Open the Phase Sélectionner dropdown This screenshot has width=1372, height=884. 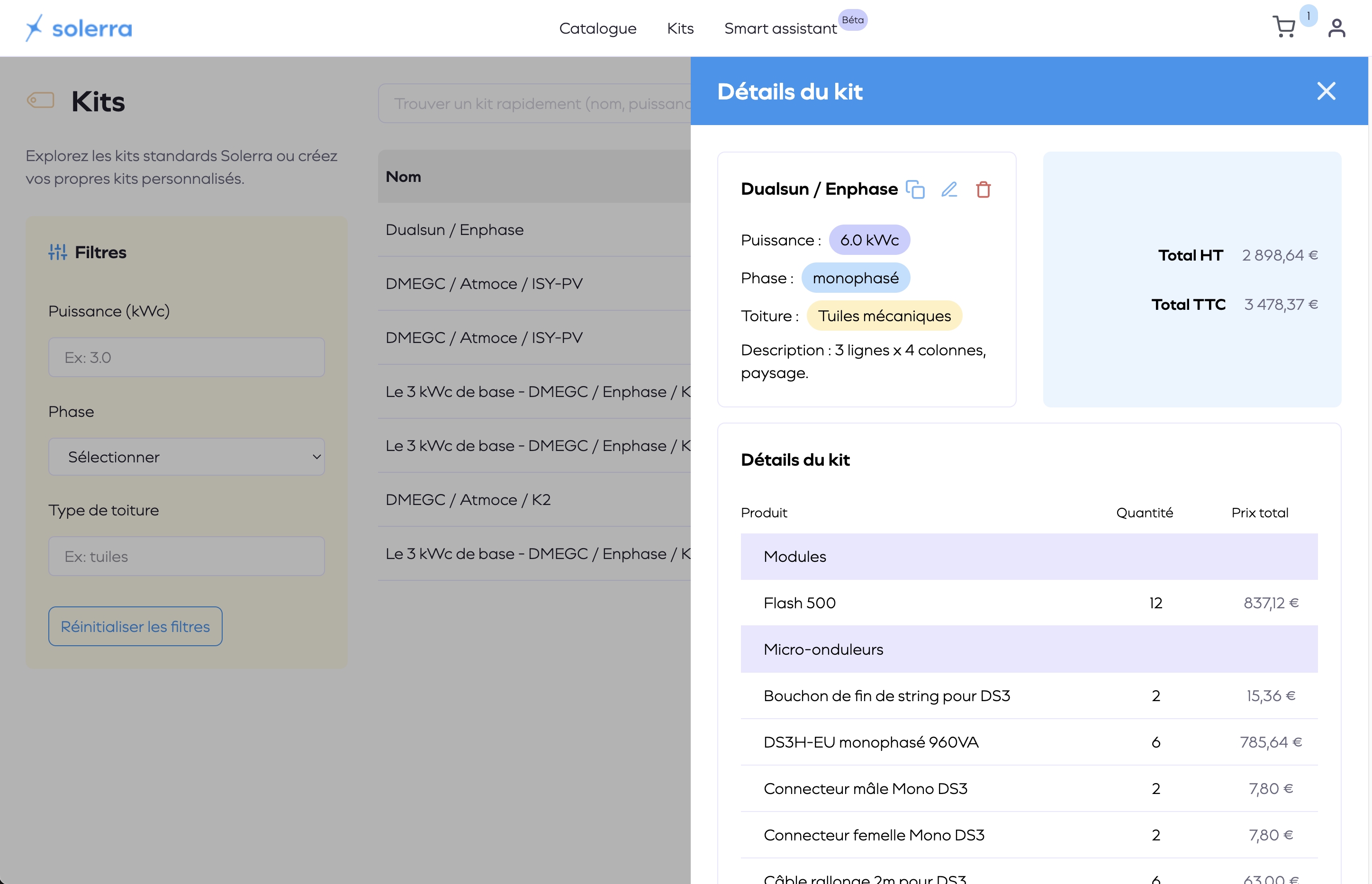187,457
